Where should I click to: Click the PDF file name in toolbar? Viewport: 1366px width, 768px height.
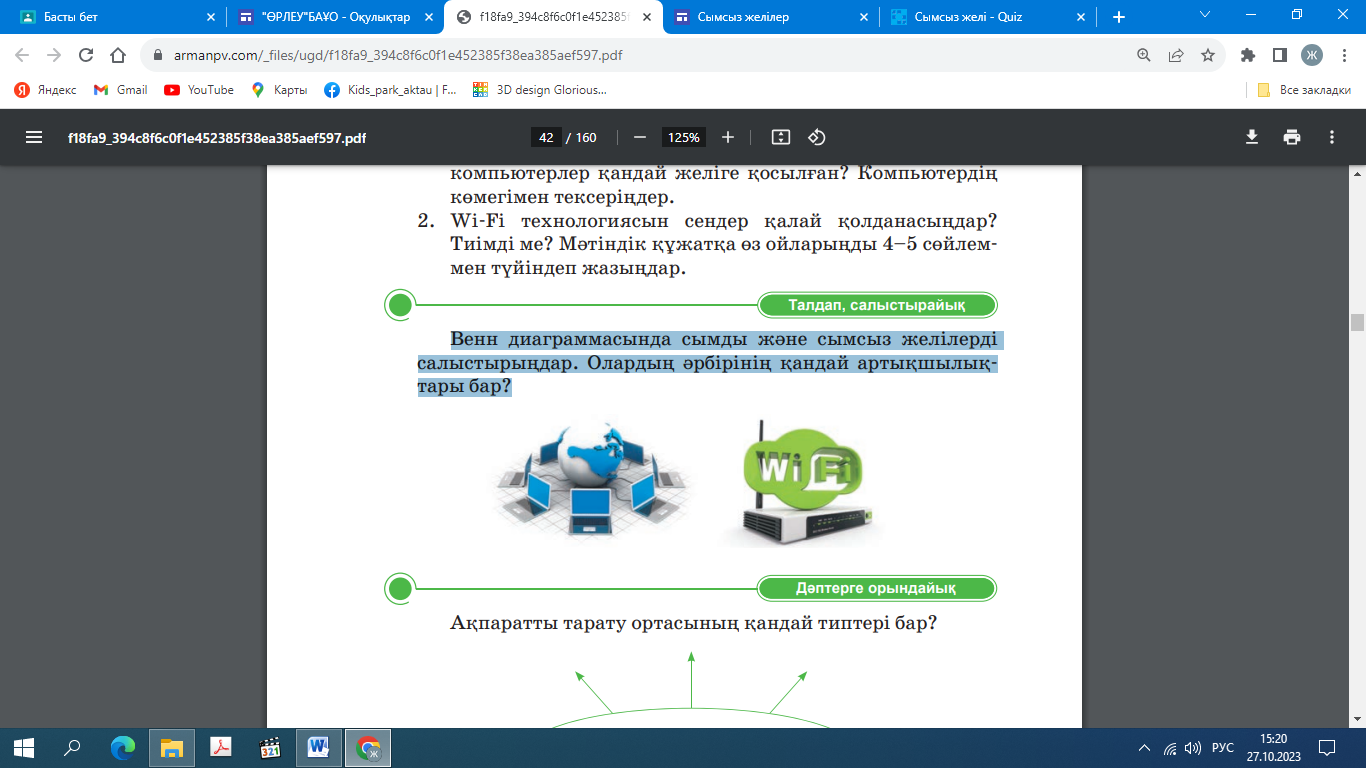pyautogui.click(x=216, y=138)
